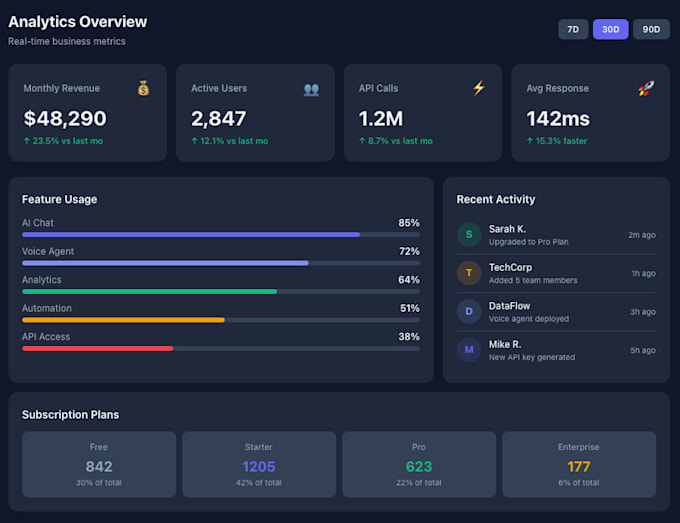The width and height of the screenshot is (680, 523).
Task: Click the Voice Agent usage bar
Action: (221, 263)
